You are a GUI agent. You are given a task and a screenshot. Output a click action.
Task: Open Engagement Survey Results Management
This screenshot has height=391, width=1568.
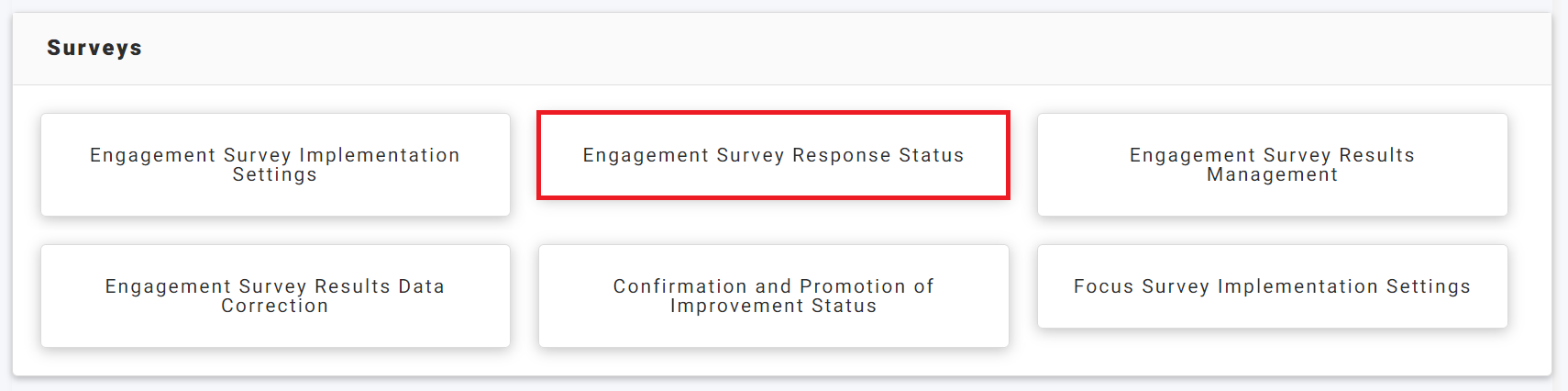coord(1272,165)
